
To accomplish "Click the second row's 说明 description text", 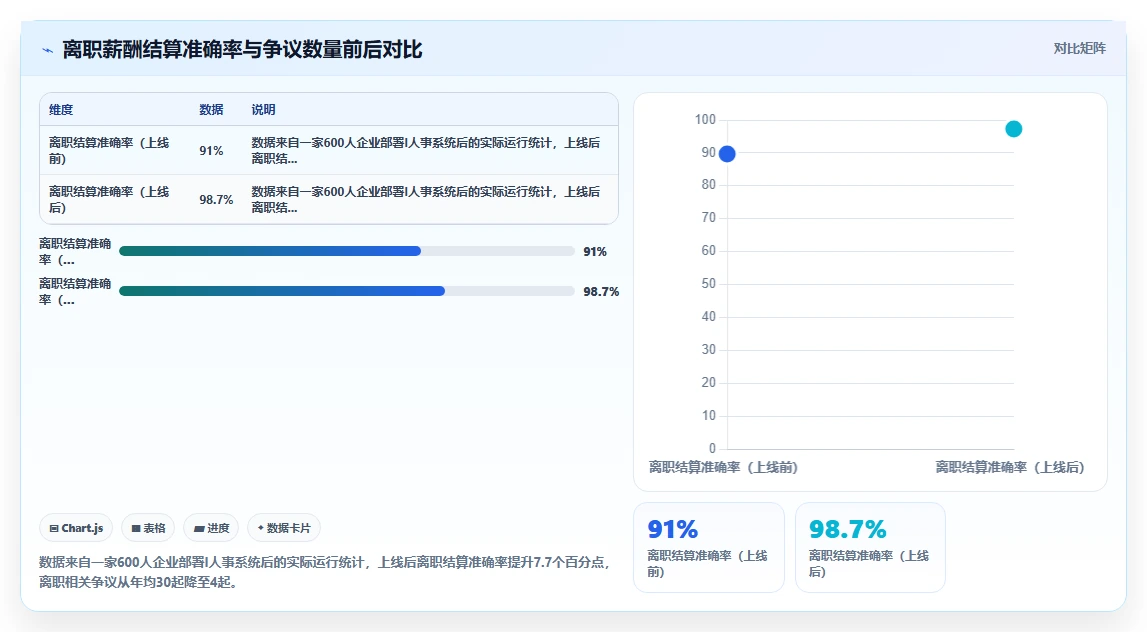I will (426, 200).
